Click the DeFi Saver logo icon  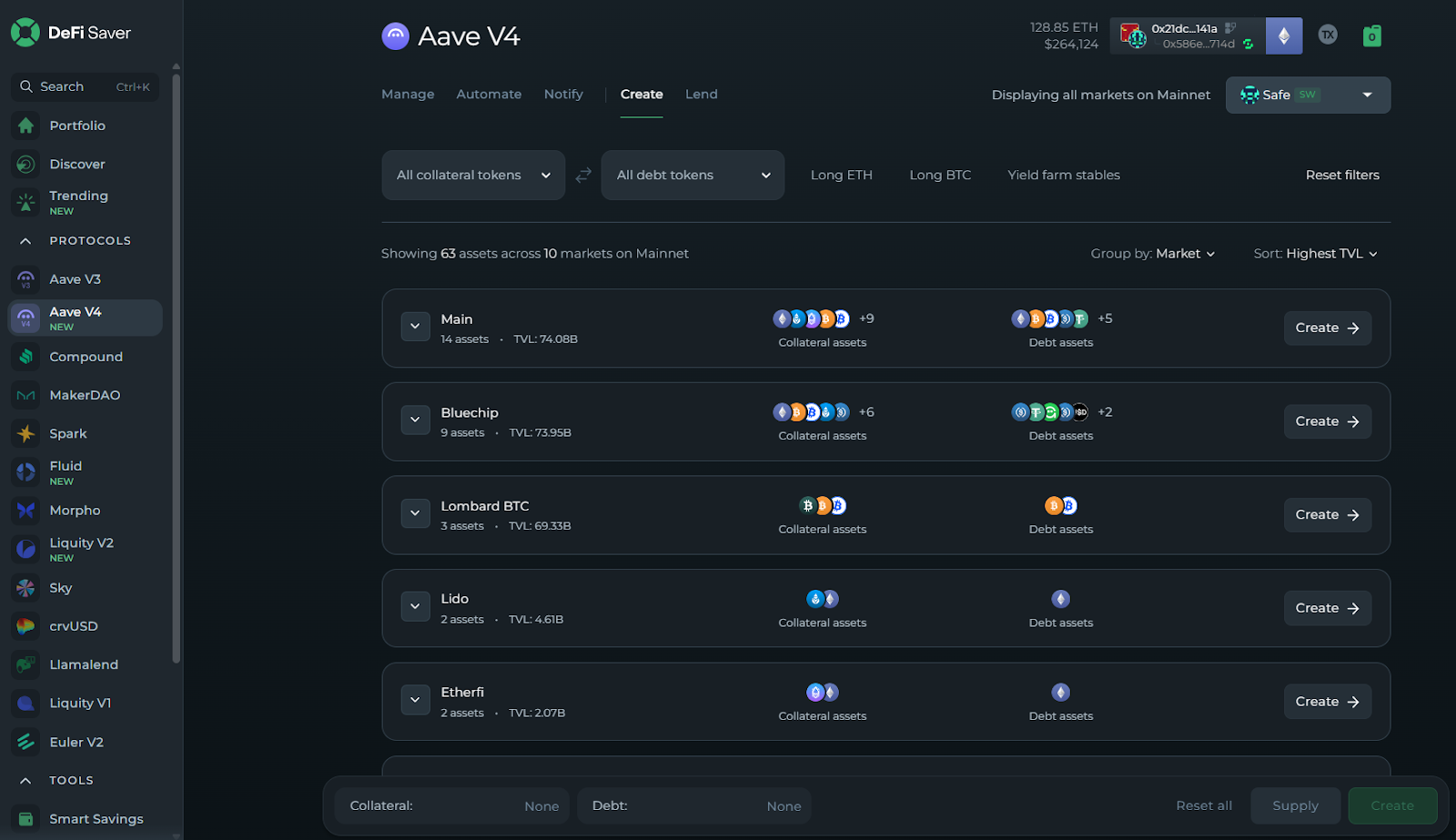pos(25,33)
